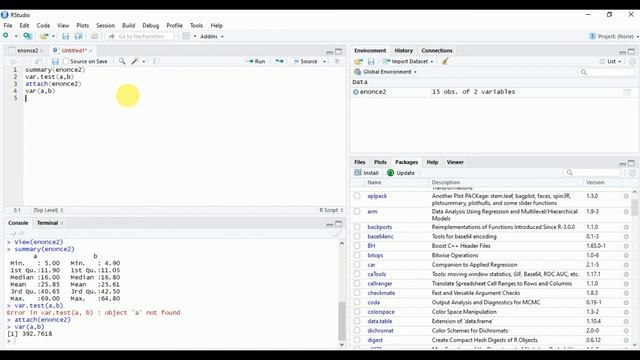This screenshot has height=360, width=640.
Task: Click the Update packages button
Action: tap(401, 173)
